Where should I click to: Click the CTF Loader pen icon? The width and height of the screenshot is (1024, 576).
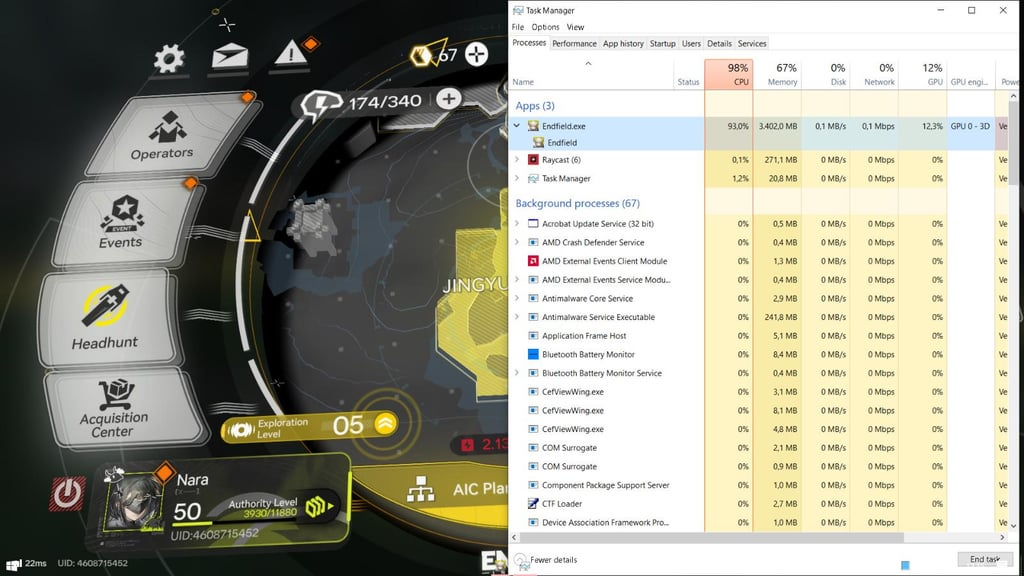pos(533,504)
